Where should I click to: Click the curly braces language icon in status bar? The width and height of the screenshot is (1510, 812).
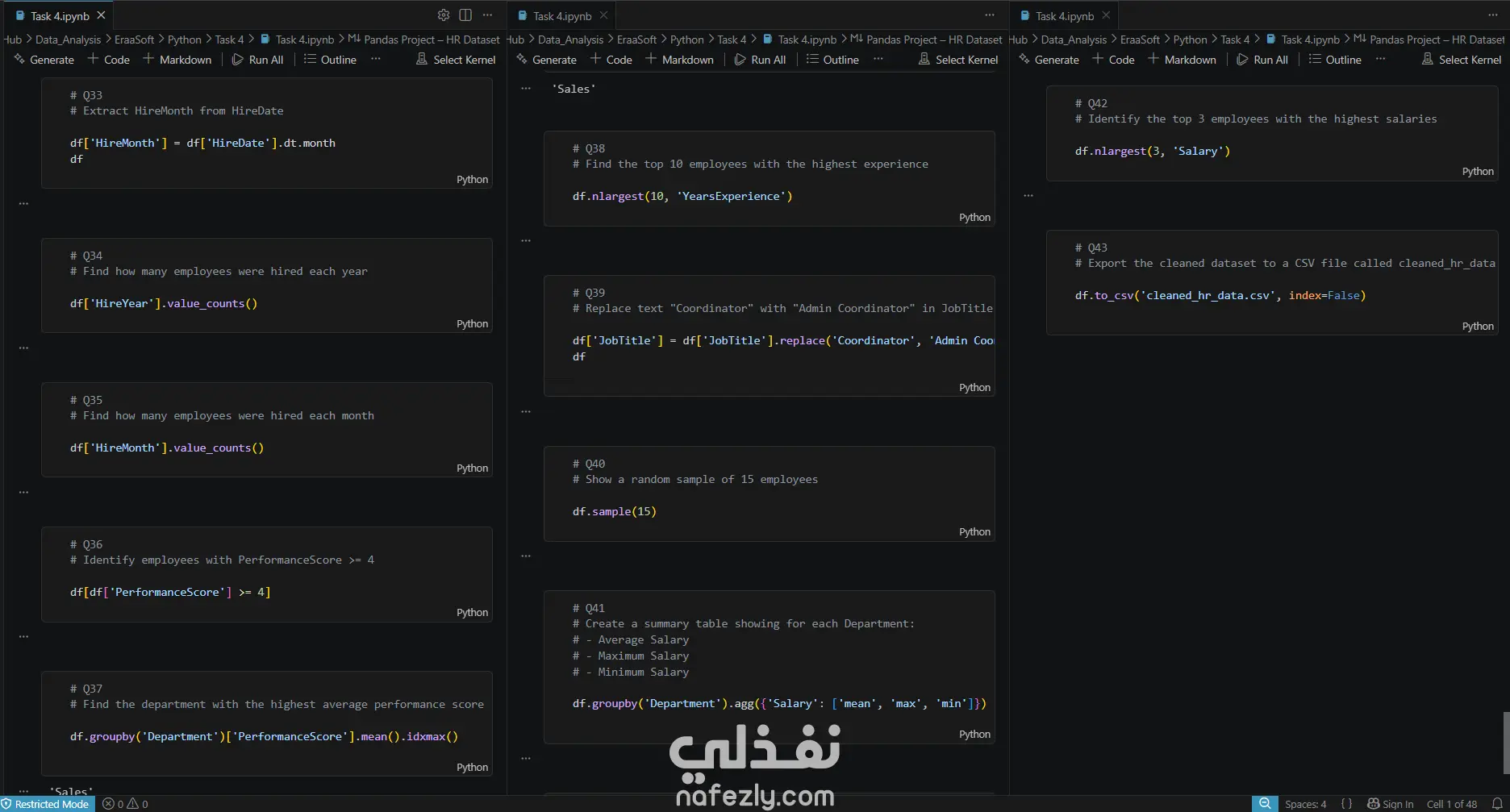click(x=1346, y=804)
